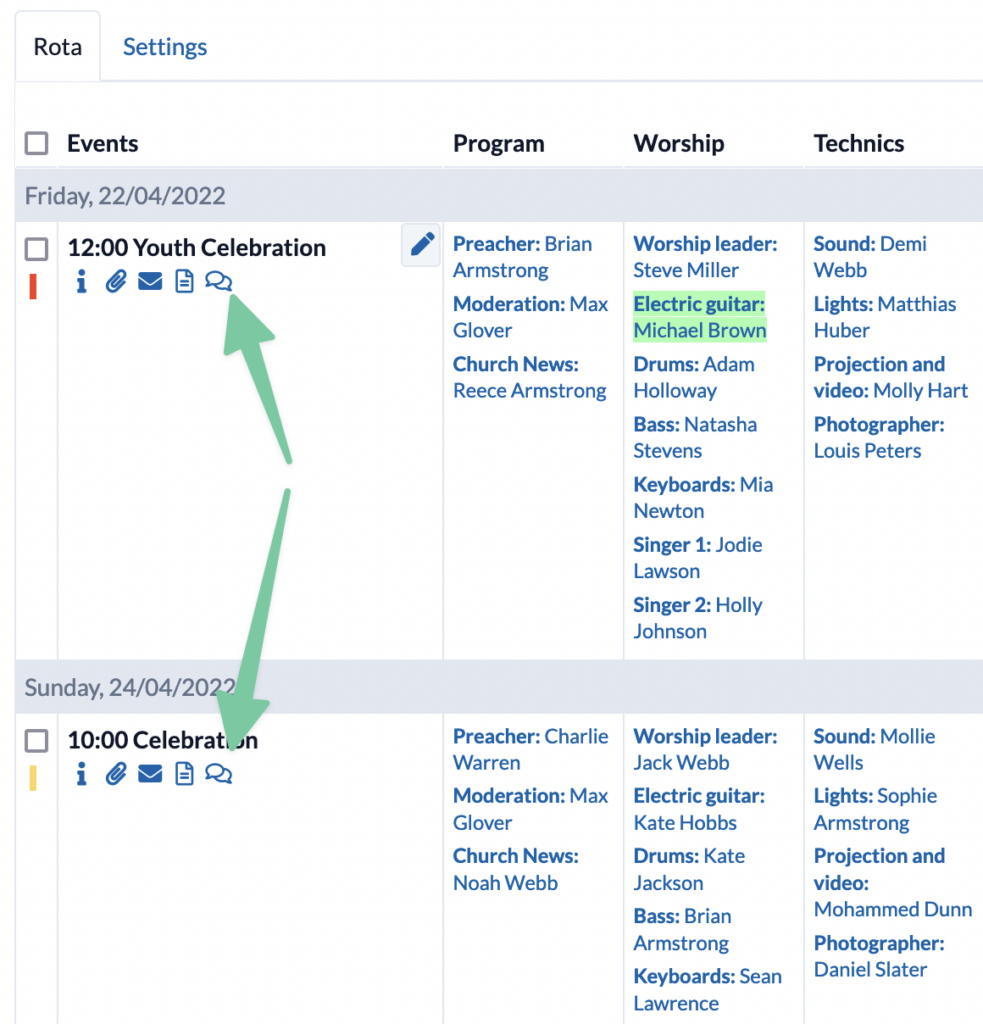Viewport: 983px width, 1024px height.
Task: Open chat icon for 10:00 Celebration
Action: pyautogui.click(x=219, y=774)
